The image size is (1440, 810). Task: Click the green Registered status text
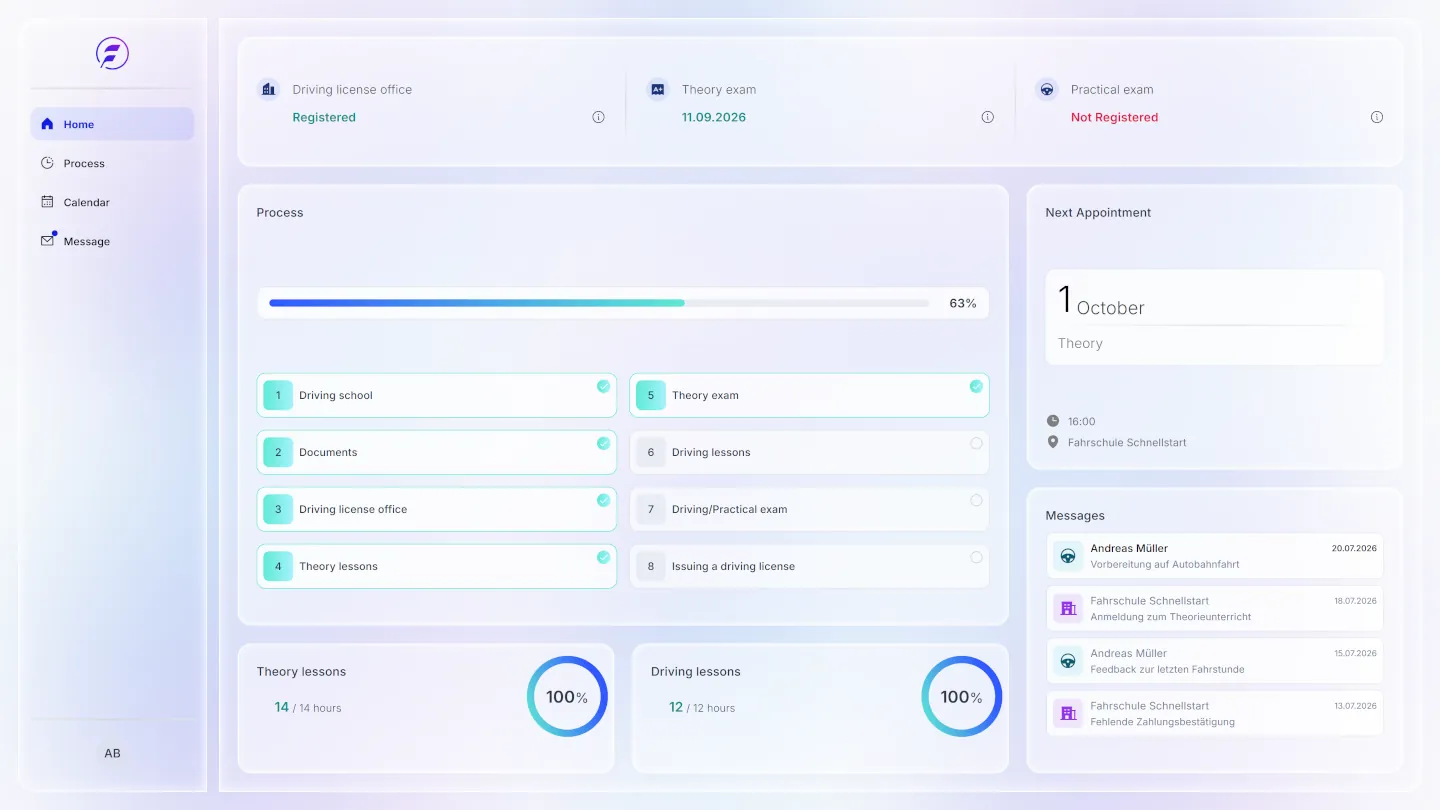pyautogui.click(x=324, y=117)
